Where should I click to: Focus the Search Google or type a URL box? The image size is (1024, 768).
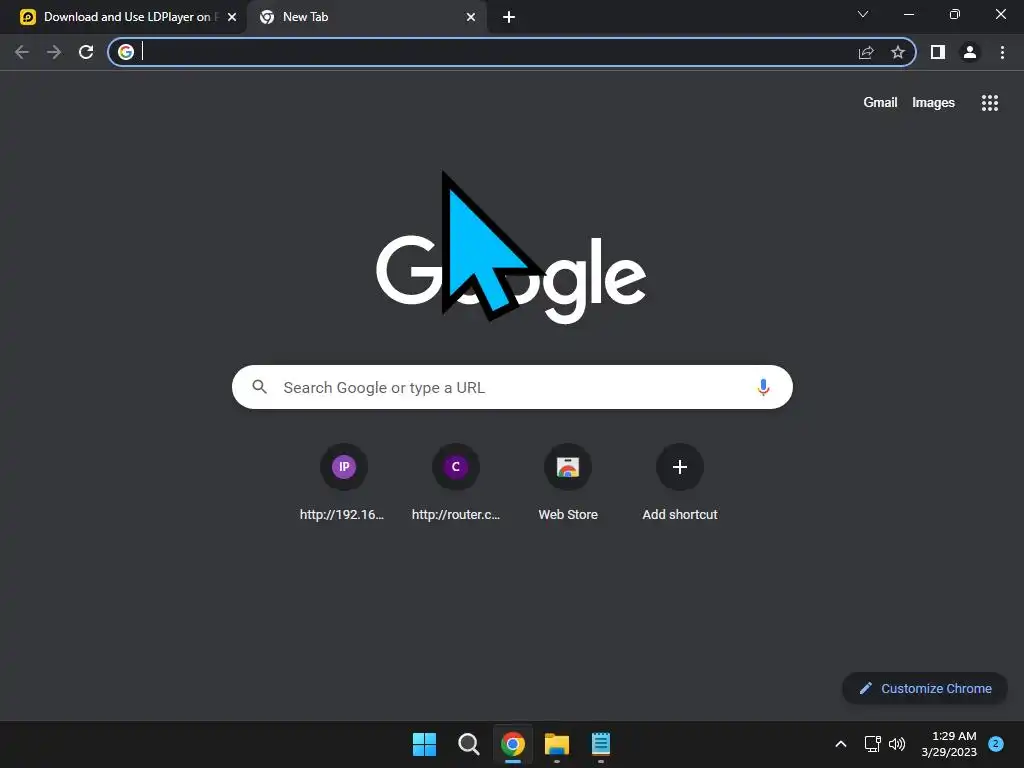pyautogui.click(x=512, y=387)
